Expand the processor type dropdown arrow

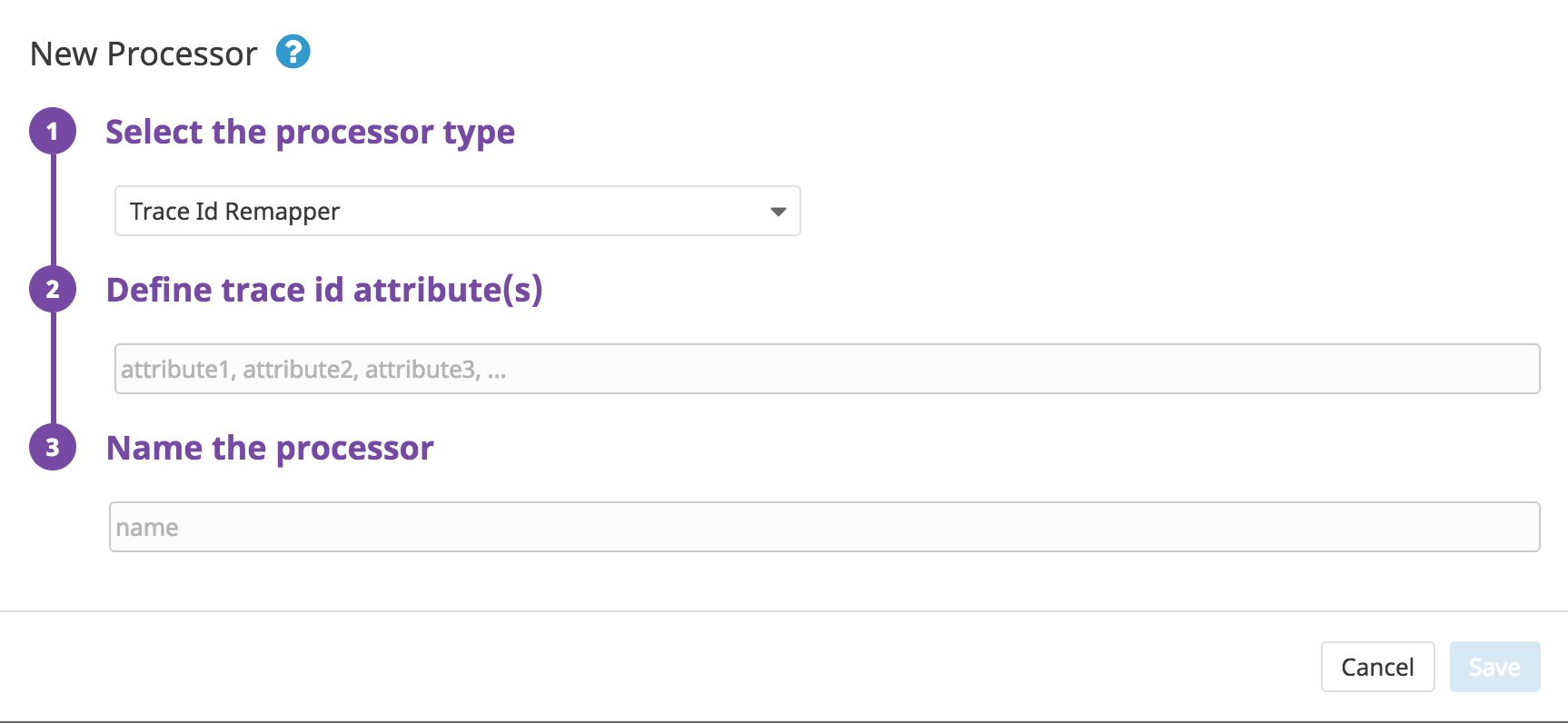778,212
